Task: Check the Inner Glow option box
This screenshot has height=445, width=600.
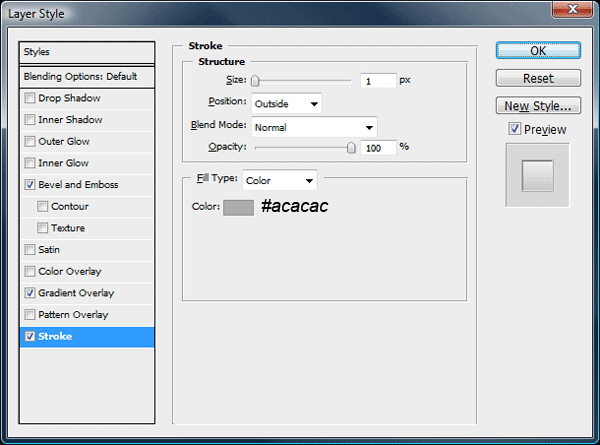Action: click(29, 163)
